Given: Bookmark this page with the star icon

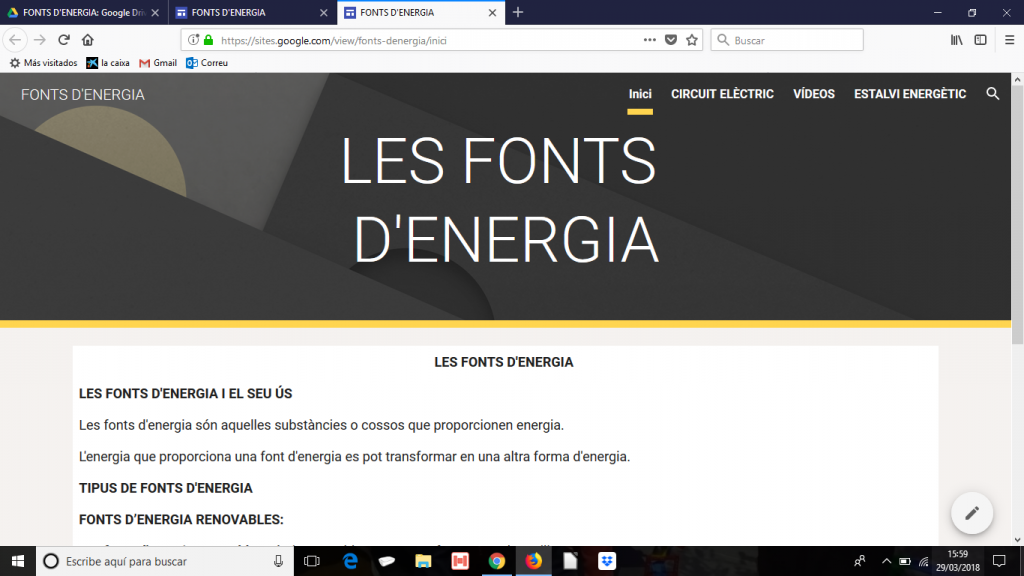Looking at the screenshot, I should [x=691, y=40].
